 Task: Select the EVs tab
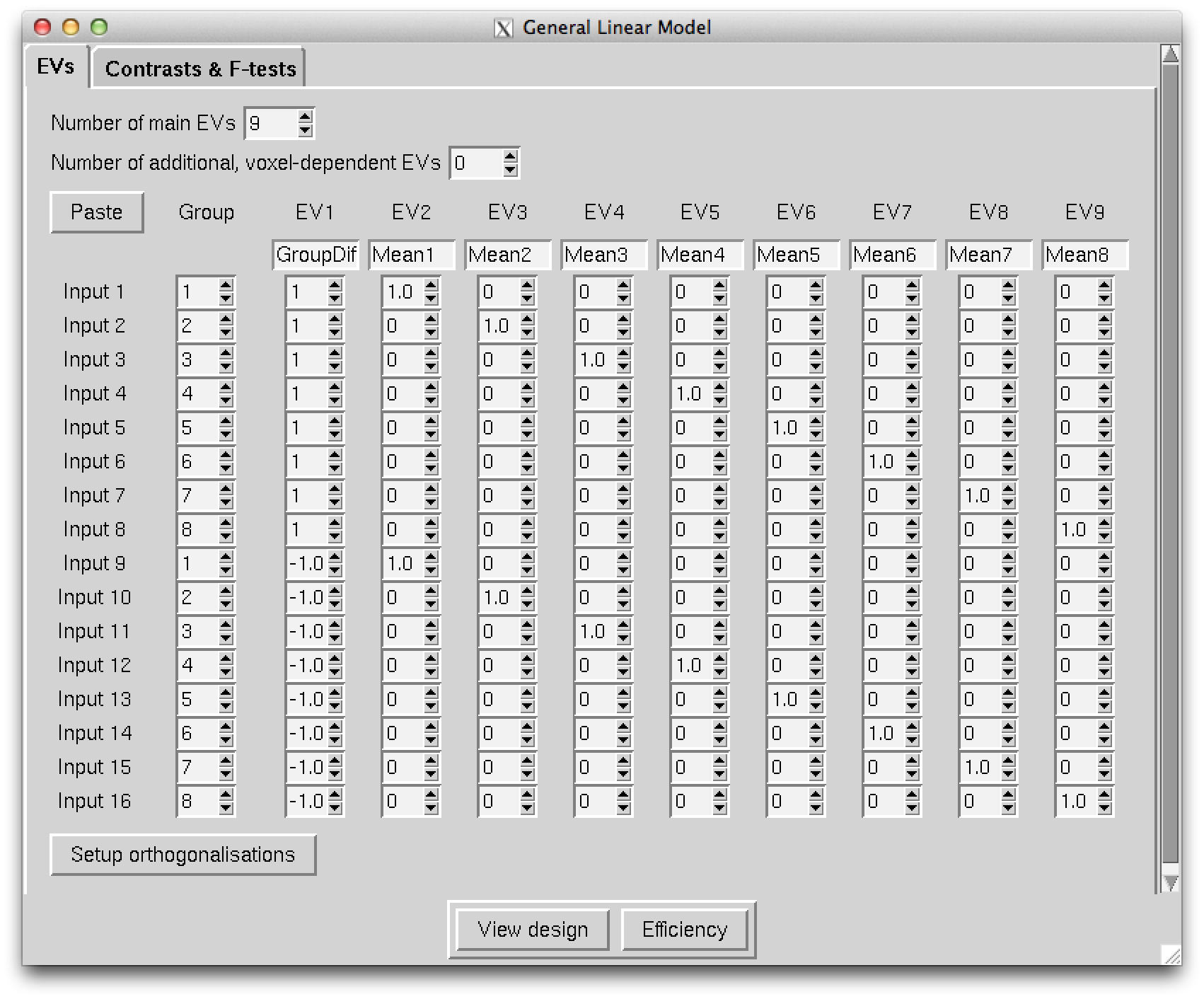56,67
